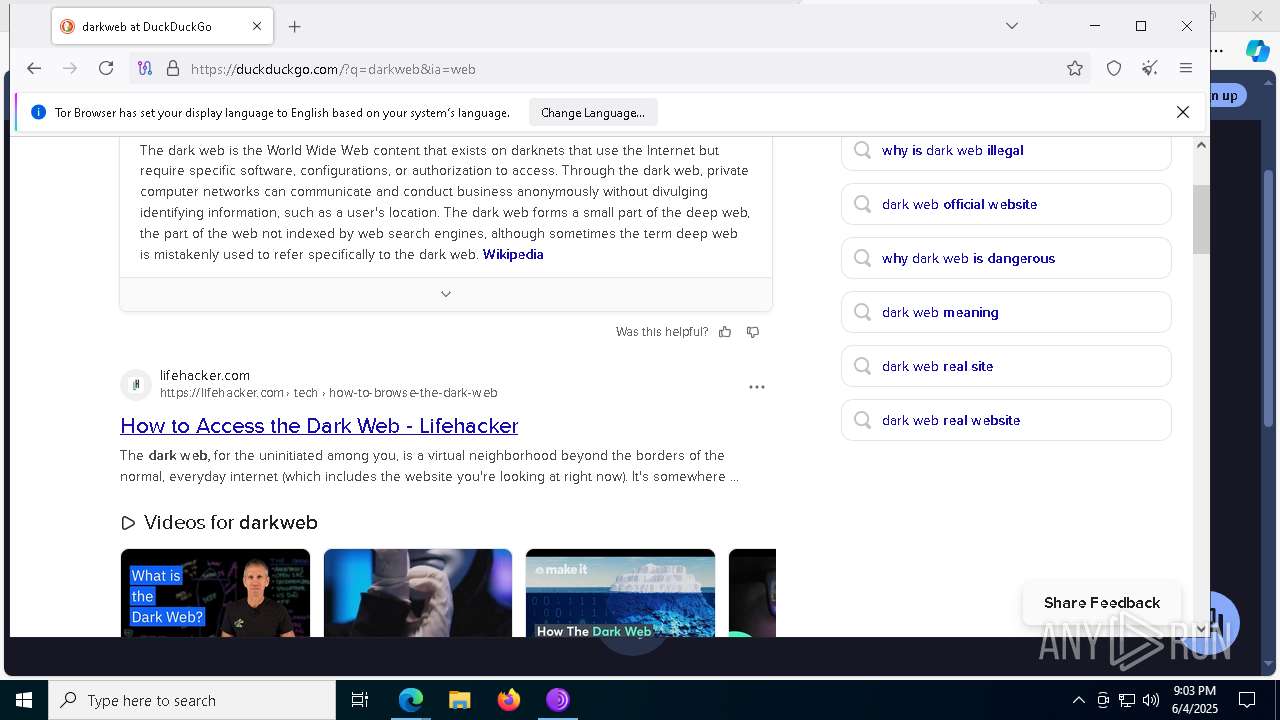Open Tor circuit display icon

pyautogui.click(x=145, y=68)
